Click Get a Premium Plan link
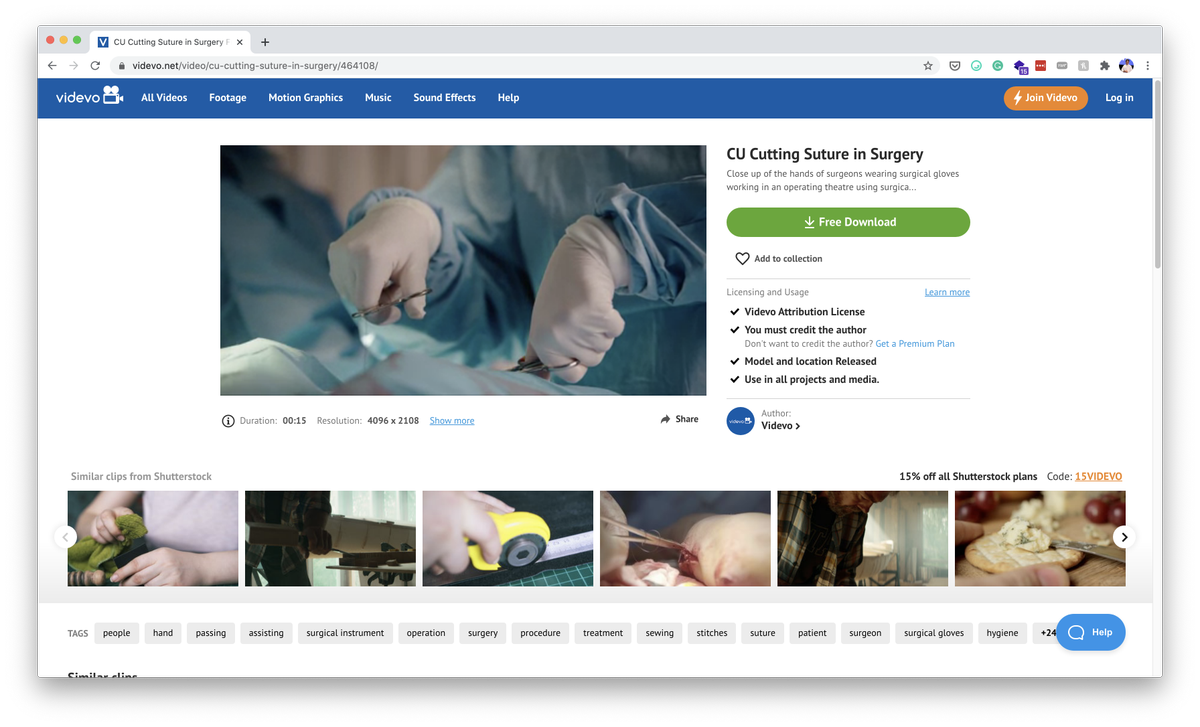1200x727 pixels. point(915,344)
